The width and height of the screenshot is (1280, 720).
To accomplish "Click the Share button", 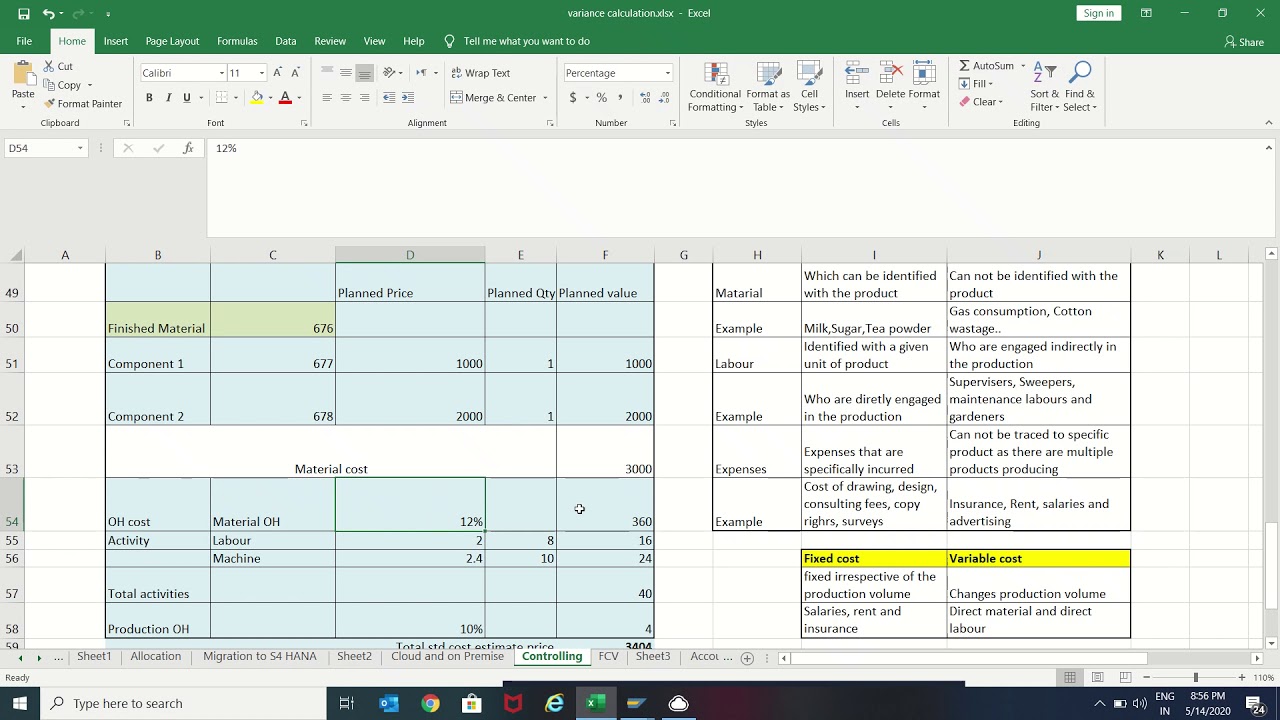I will (x=1244, y=42).
